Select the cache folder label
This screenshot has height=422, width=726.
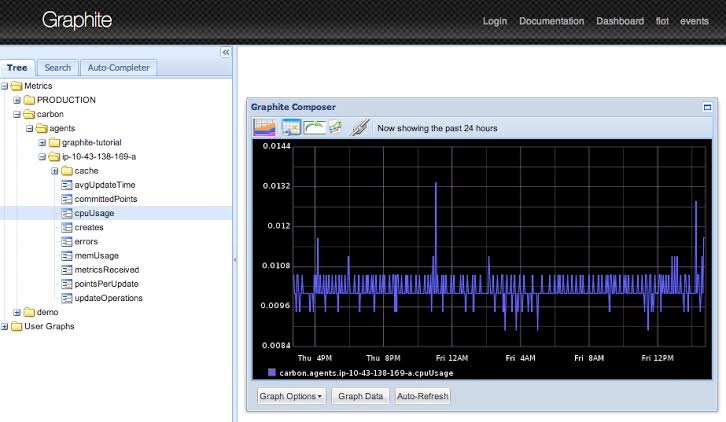click(x=86, y=171)
